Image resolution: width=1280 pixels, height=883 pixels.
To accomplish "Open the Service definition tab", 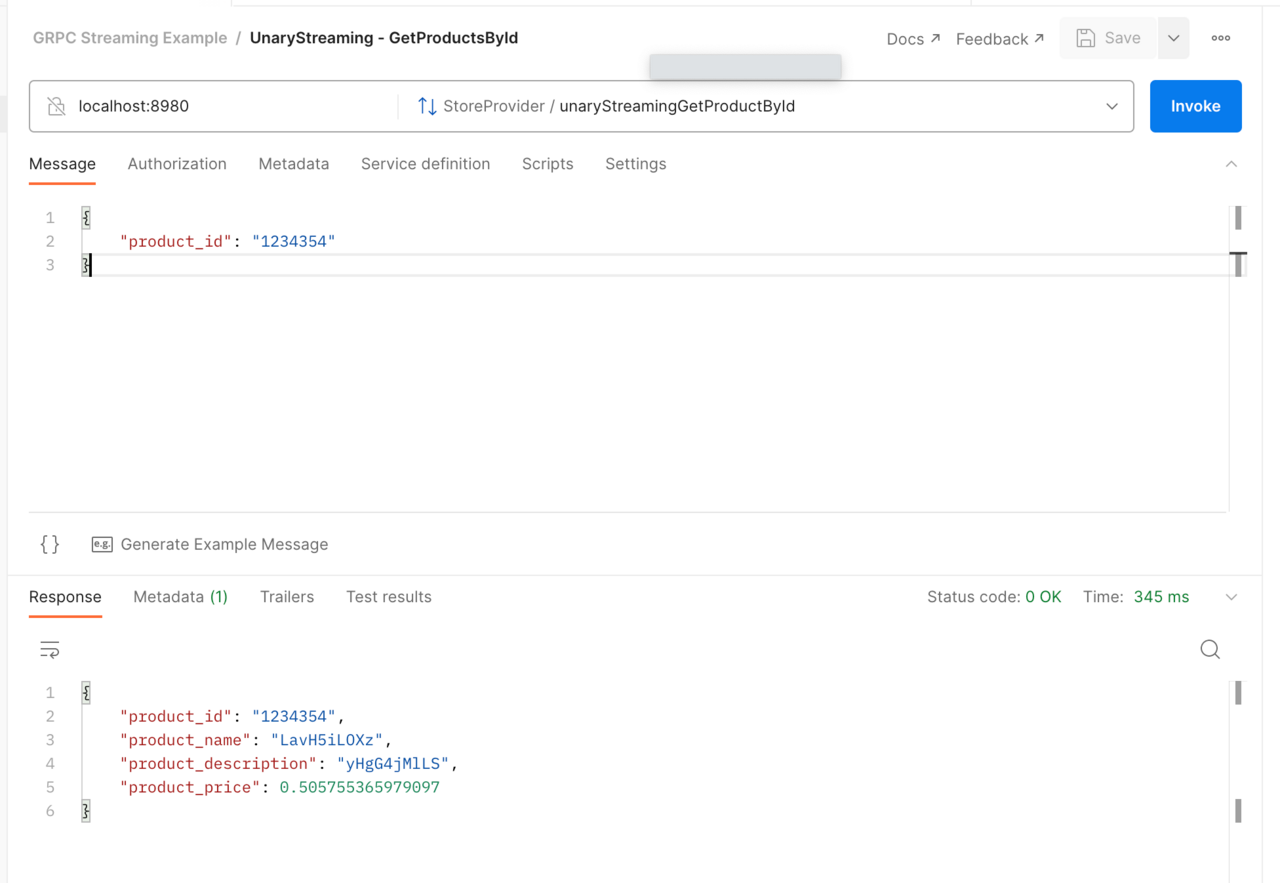I will tap(425, 164).
